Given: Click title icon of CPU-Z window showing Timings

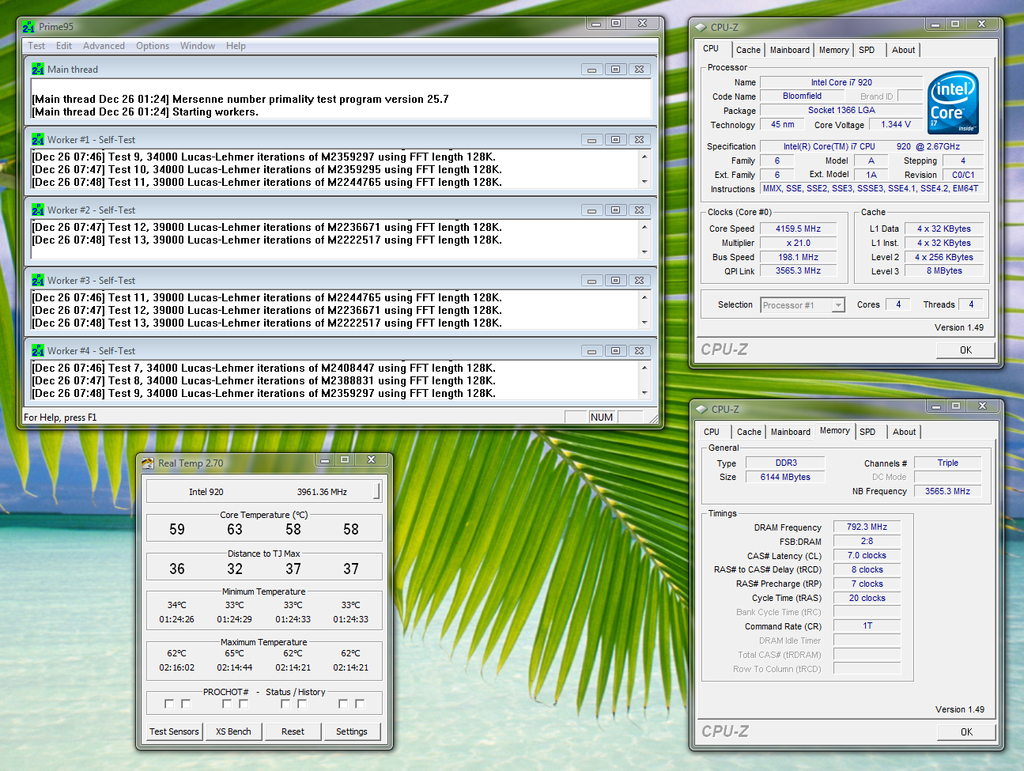Looking at the screenshot, I should [701, 409].
